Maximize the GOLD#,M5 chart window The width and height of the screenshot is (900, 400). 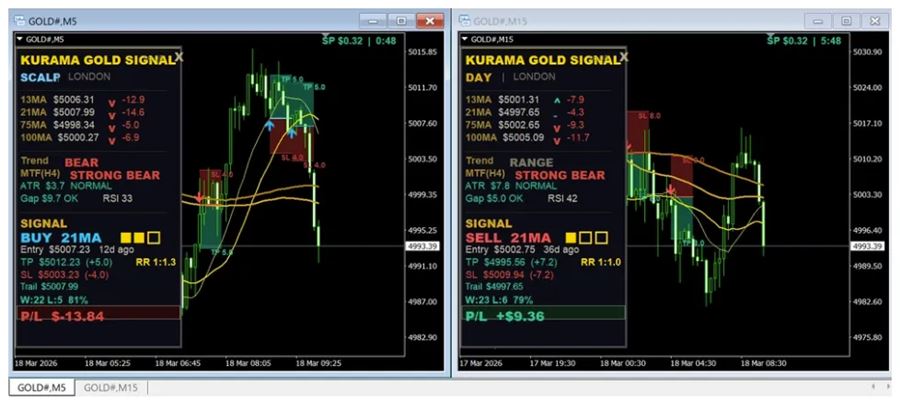point(401,21)
